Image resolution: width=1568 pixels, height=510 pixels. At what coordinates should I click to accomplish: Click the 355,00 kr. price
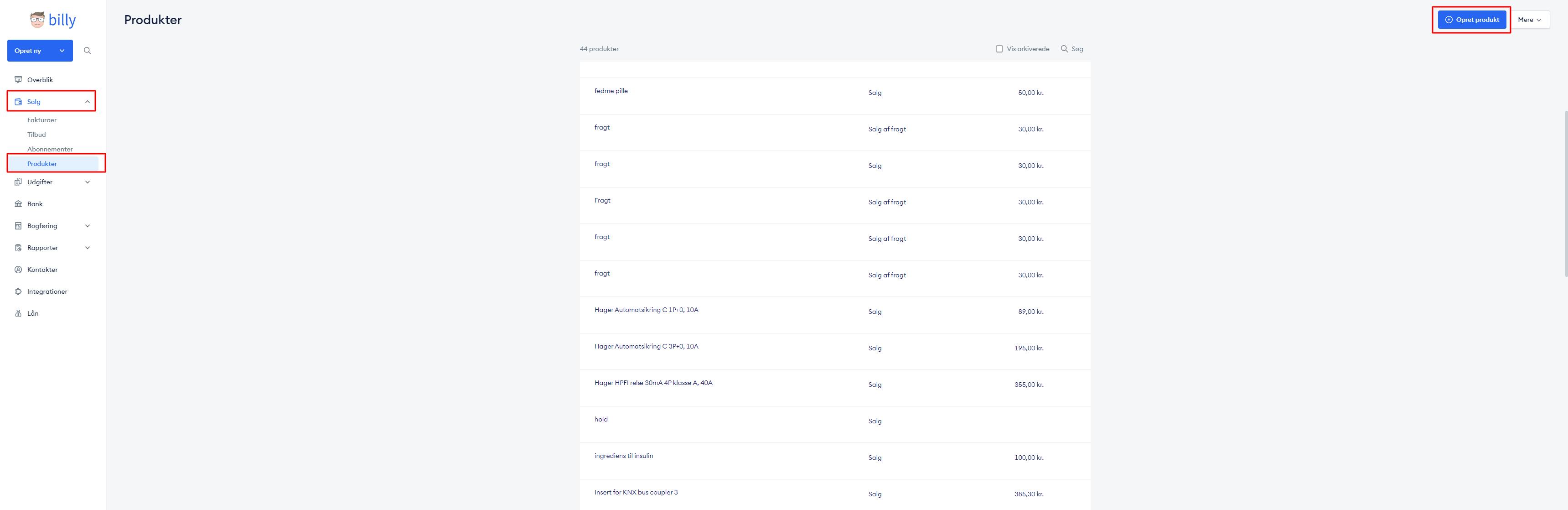(1029, 385)
